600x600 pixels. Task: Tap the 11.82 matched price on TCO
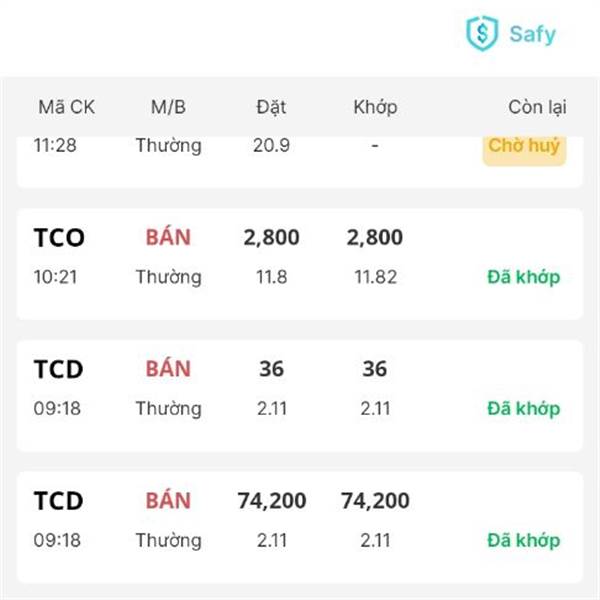375,277
